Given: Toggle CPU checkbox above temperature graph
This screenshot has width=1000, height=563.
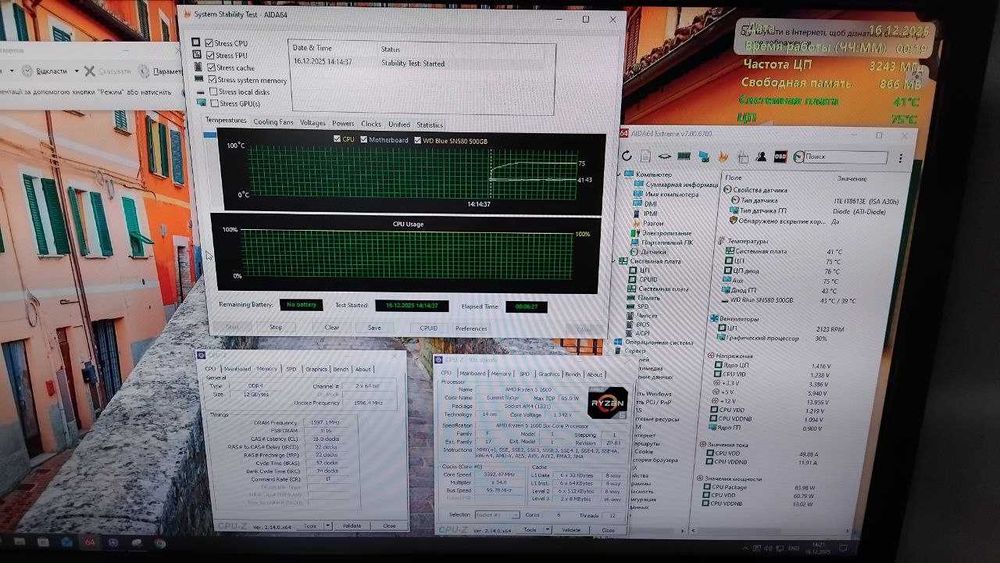Looking at the screenshot, I should 337,138.
